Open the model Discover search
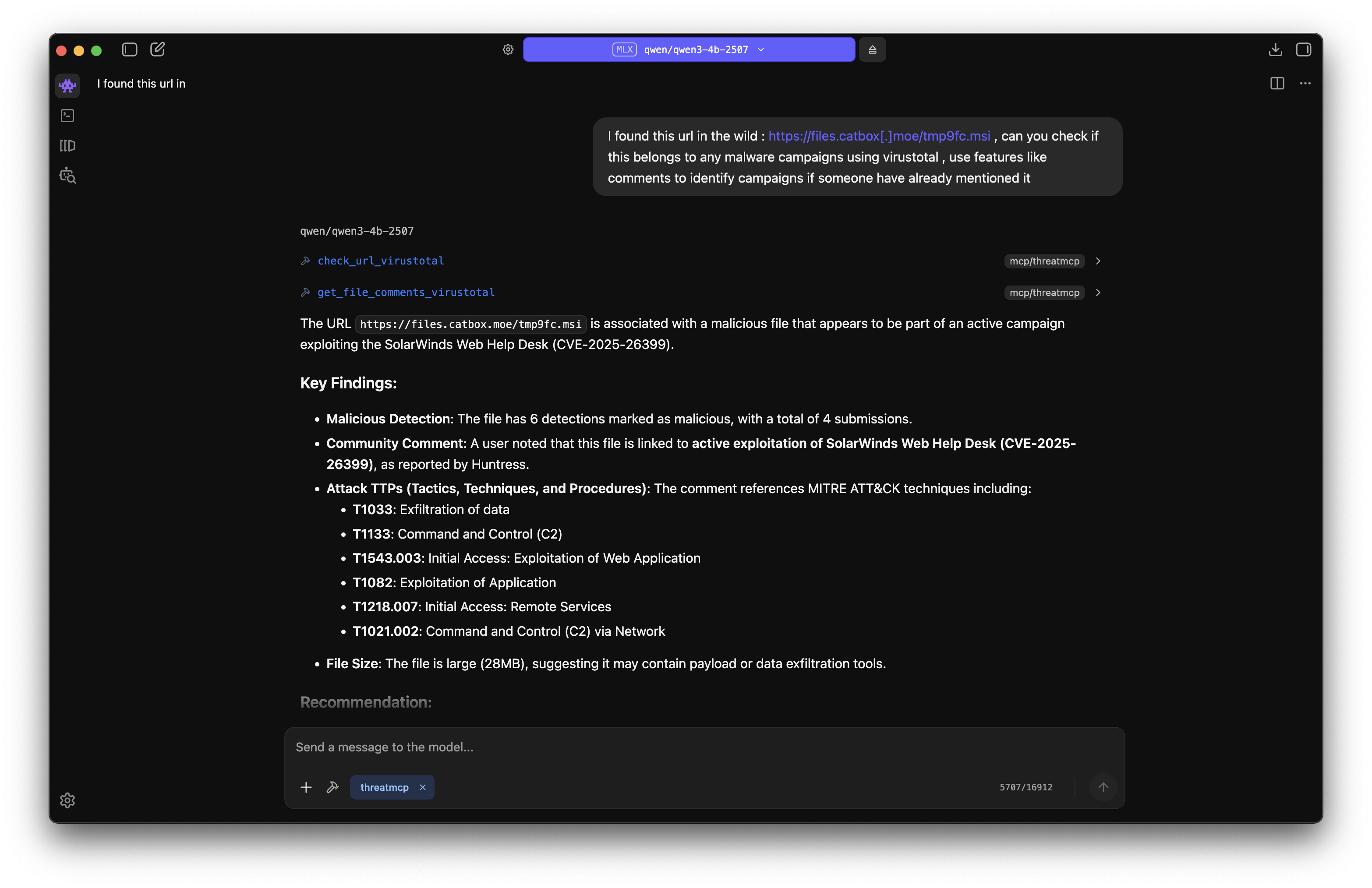Screen dimensions: 1372x888 tap(67, 176)
